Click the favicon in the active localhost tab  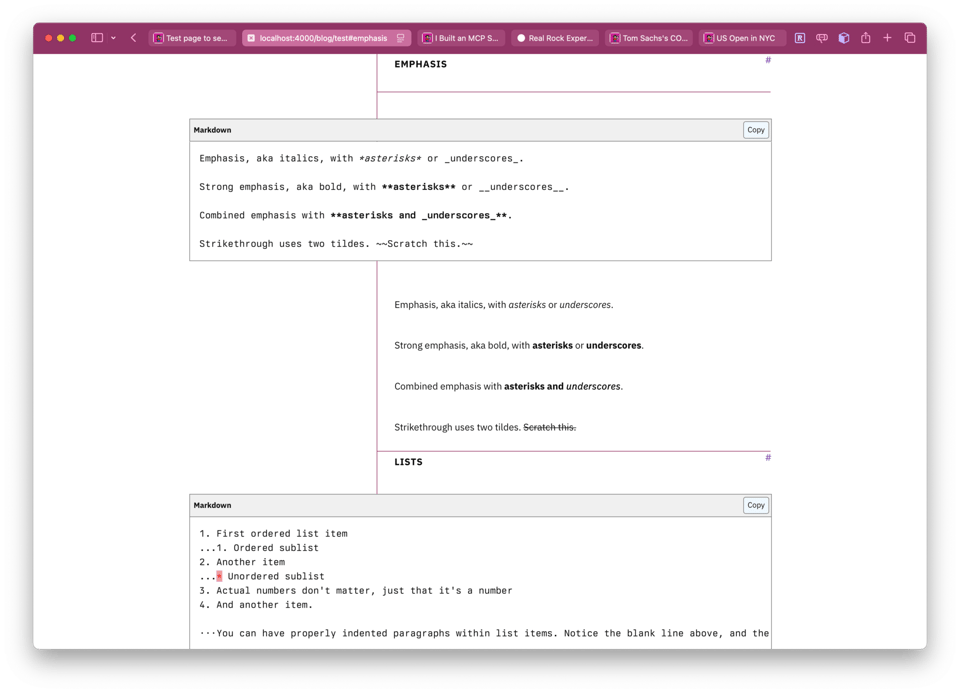click(x=252, y=37)
